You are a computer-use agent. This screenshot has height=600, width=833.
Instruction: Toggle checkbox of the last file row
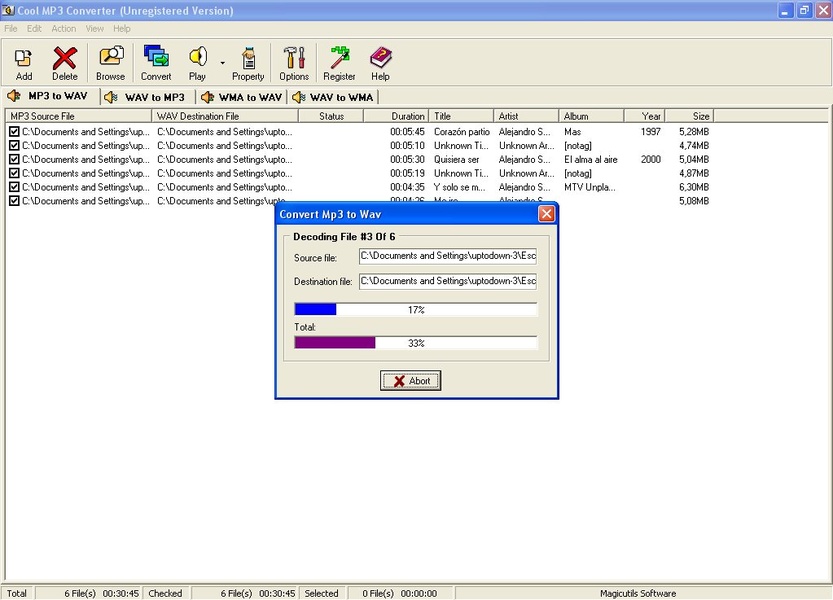pos(14,201)
